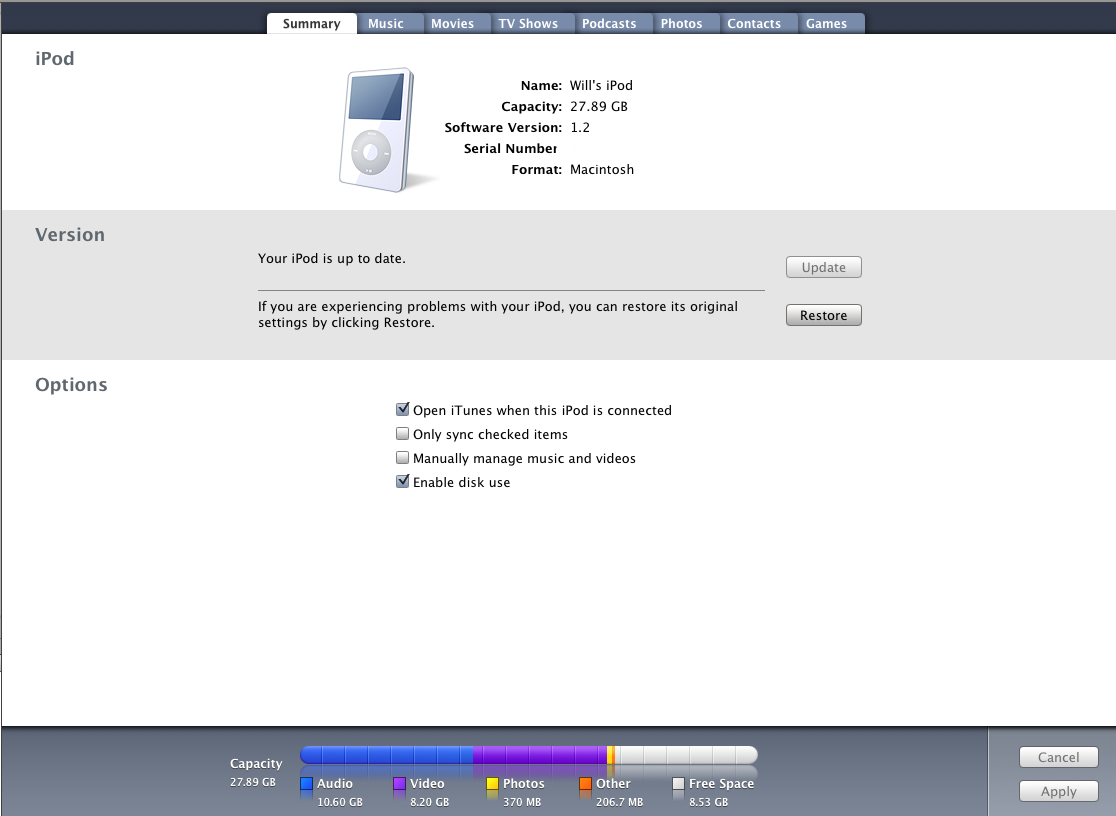Click the Audio 10.60 GB size text
This screenshot has width=1116, height=816.
[340, 802]
